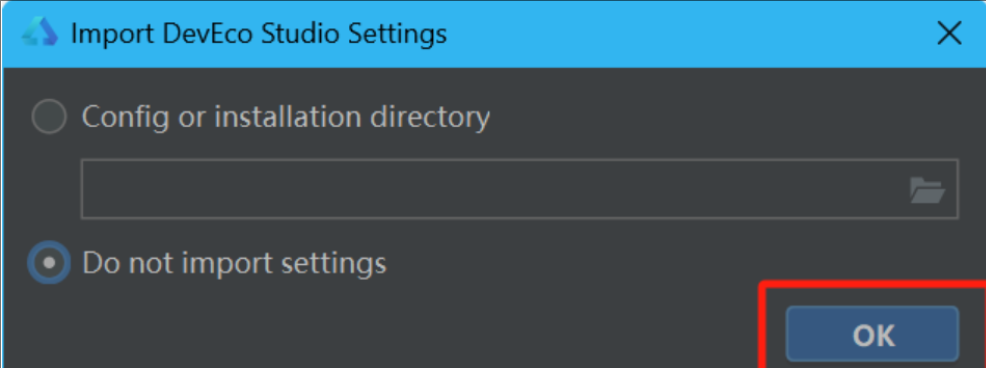Click the DevEco Studio logo icon
The image size is (986, 368).
(x=40, y=34)
